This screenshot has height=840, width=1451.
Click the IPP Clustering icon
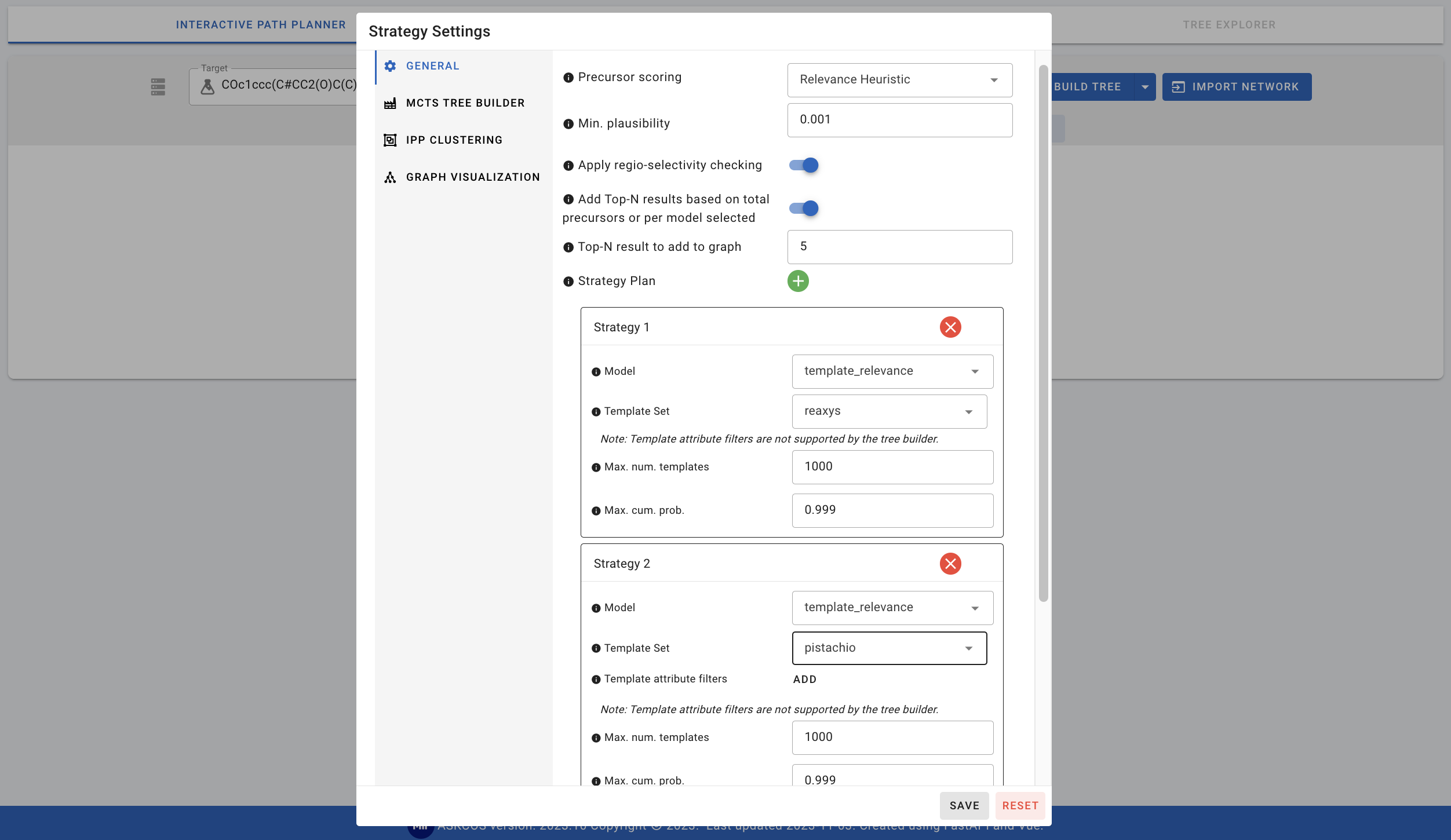point(390,140)
